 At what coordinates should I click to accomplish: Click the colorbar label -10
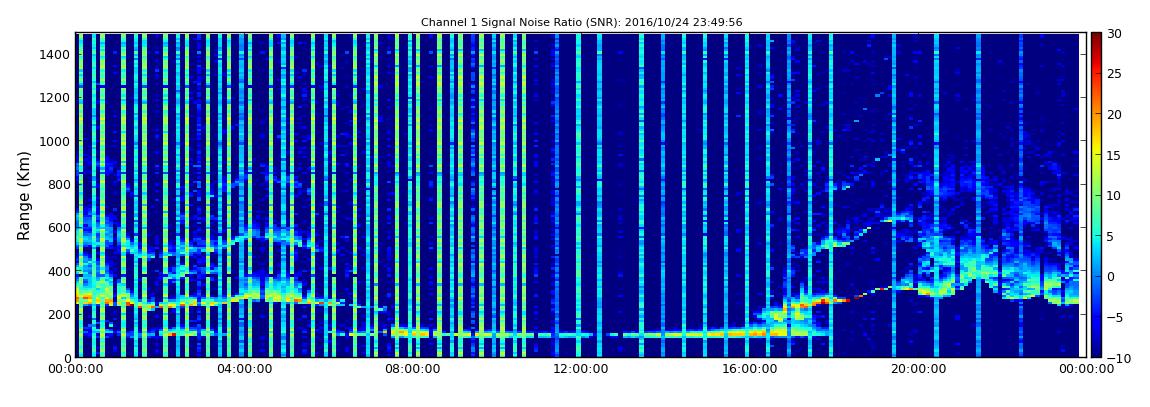pos(1116,357)
